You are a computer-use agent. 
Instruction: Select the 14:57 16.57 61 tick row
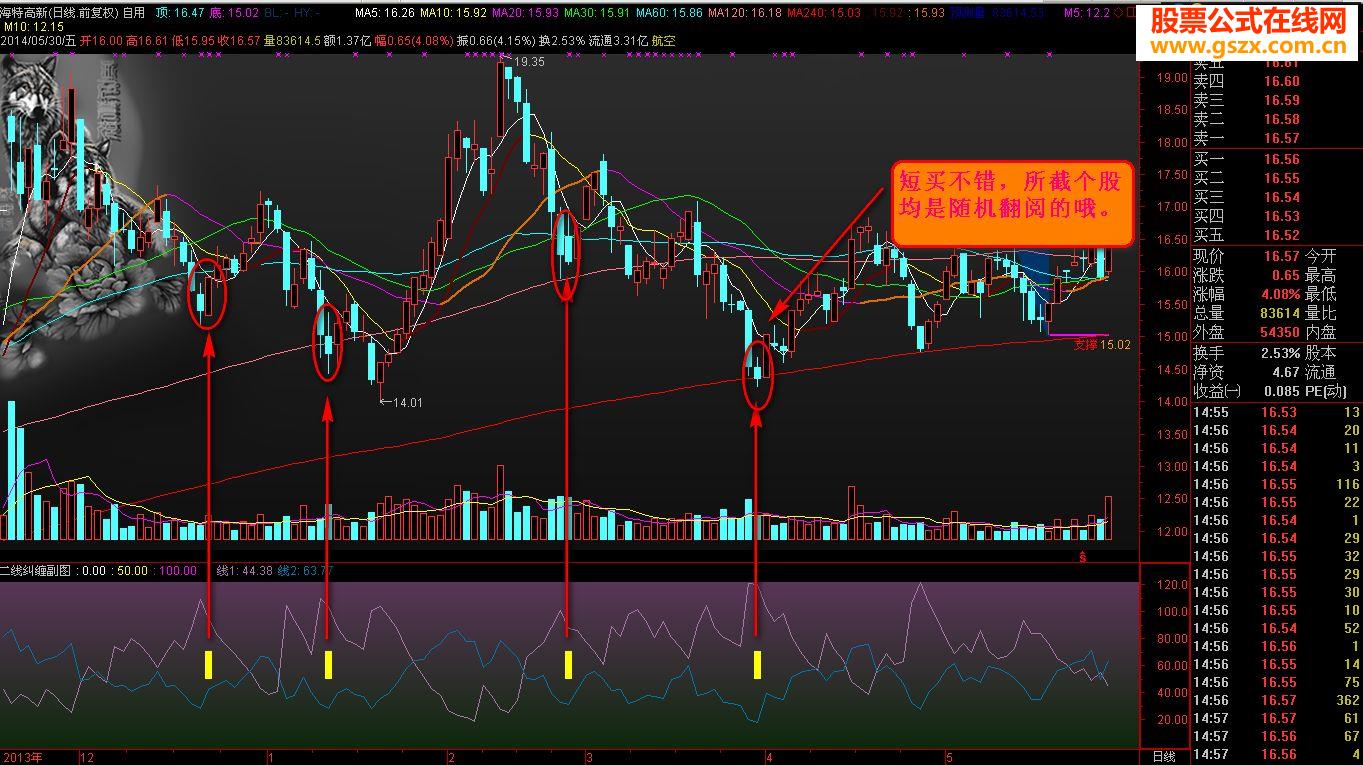tap(1276, 719)
